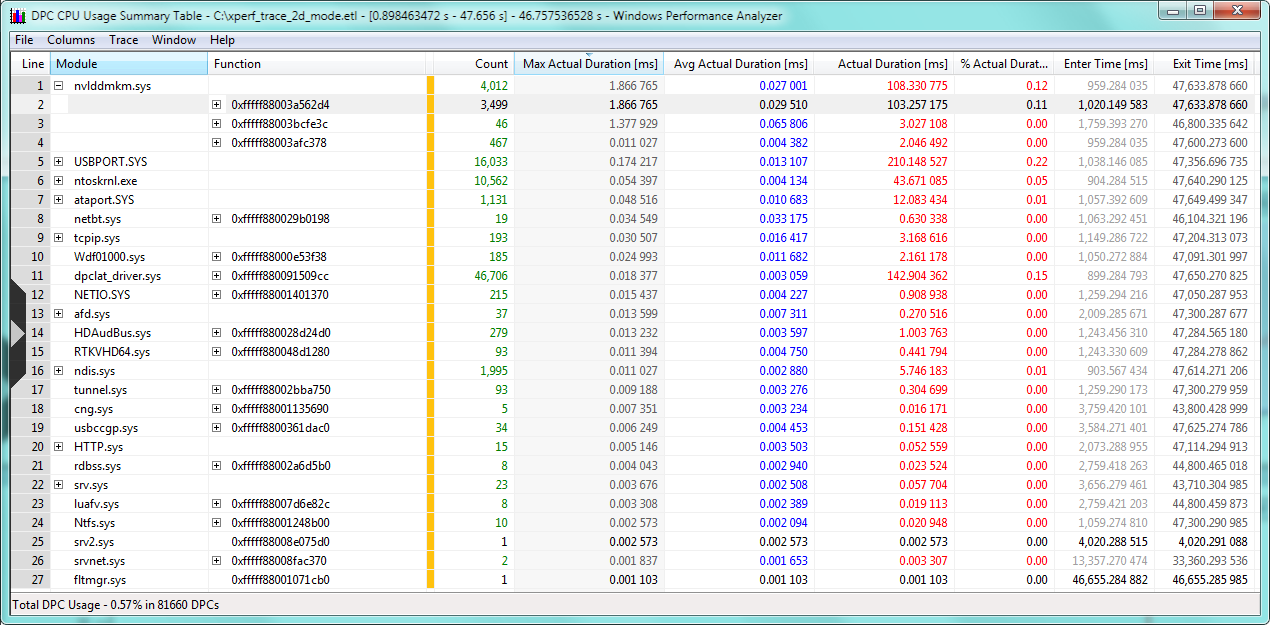Click the Windows Performance Analyzer title bar icon
Screen dimensions: 1270x625
(x=17, y=15)
